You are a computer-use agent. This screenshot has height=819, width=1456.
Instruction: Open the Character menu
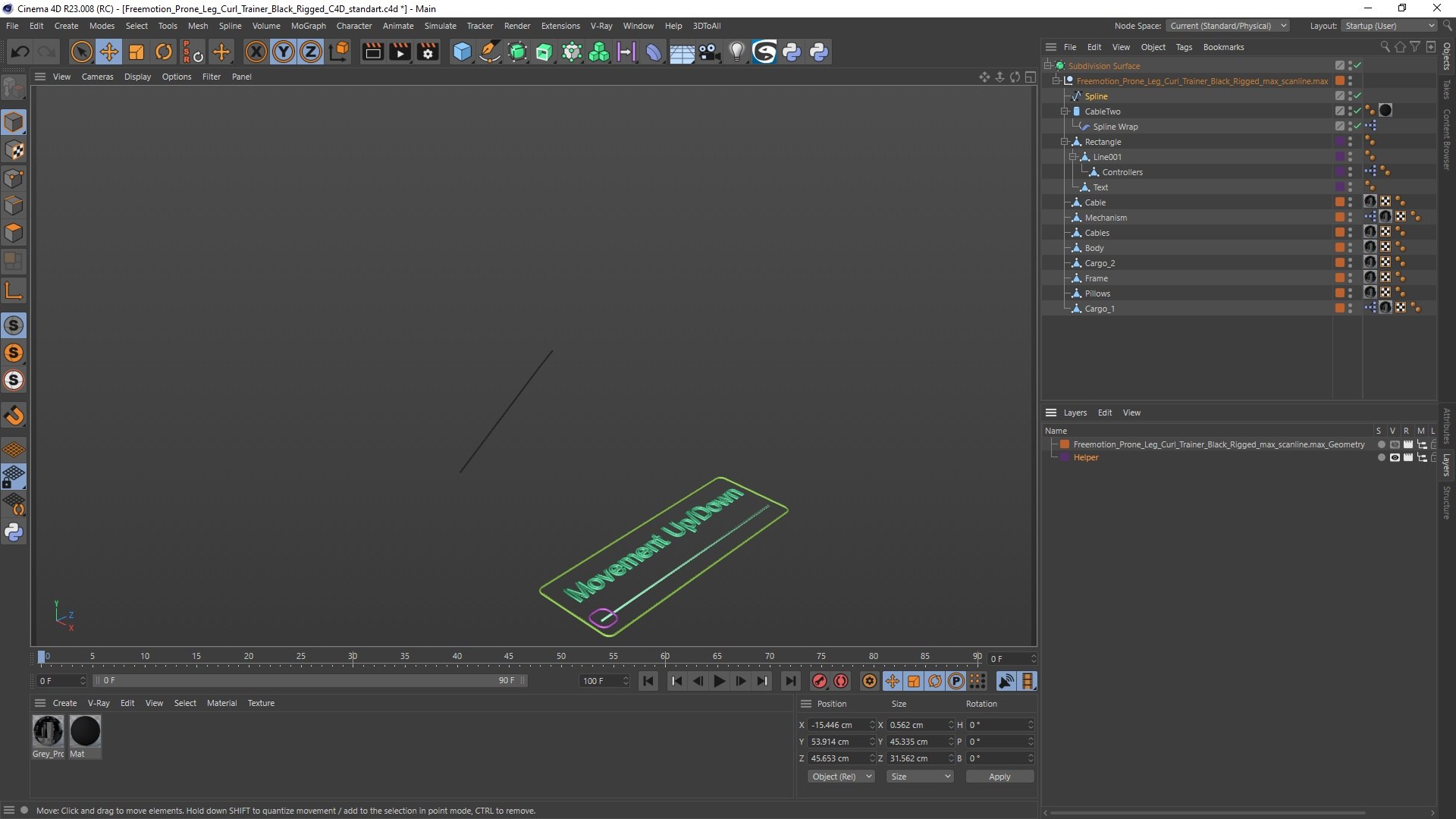(x=354, y=26)
